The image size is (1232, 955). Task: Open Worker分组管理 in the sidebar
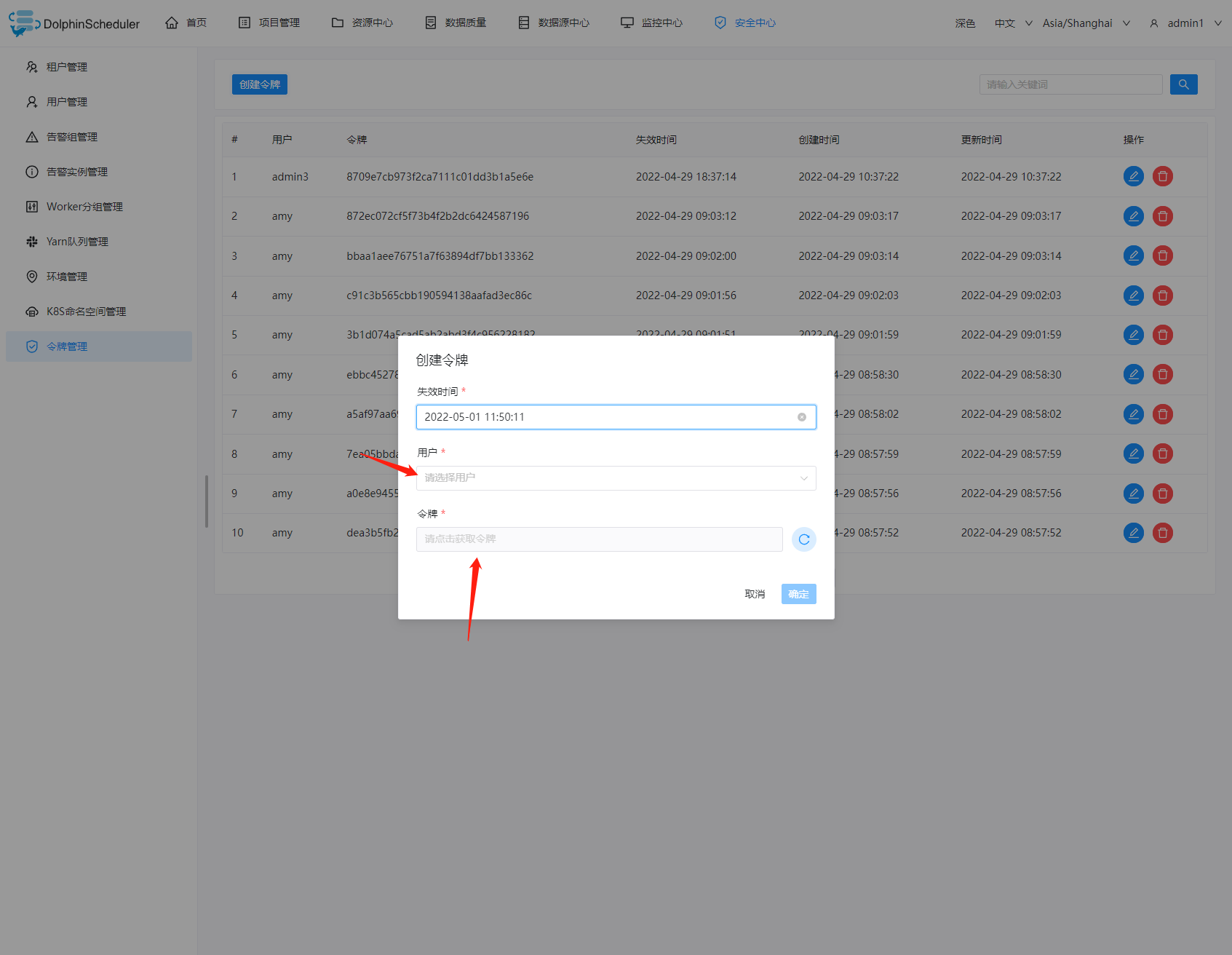coord(99,207)
